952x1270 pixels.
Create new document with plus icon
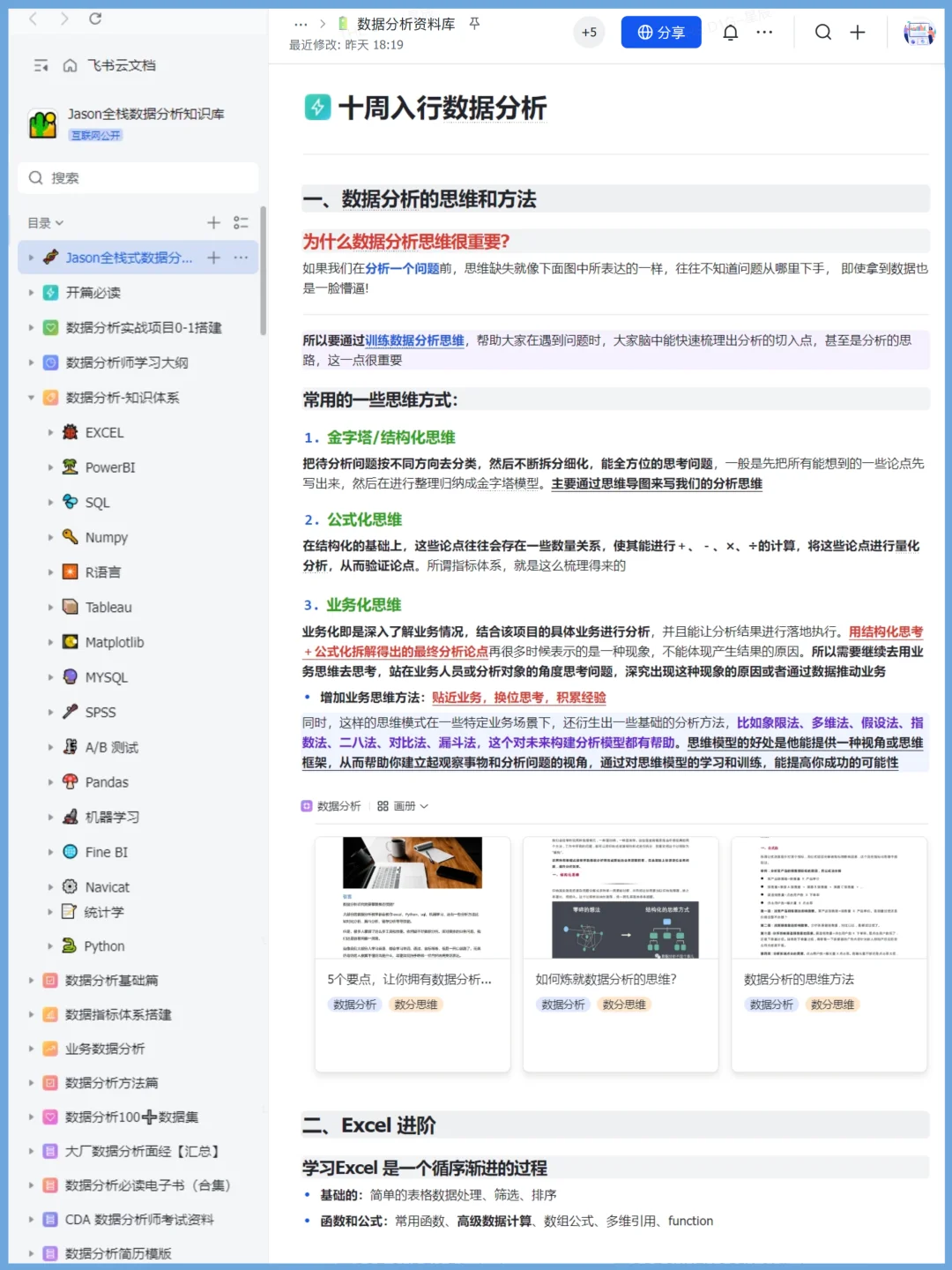[x=858, y=33]
